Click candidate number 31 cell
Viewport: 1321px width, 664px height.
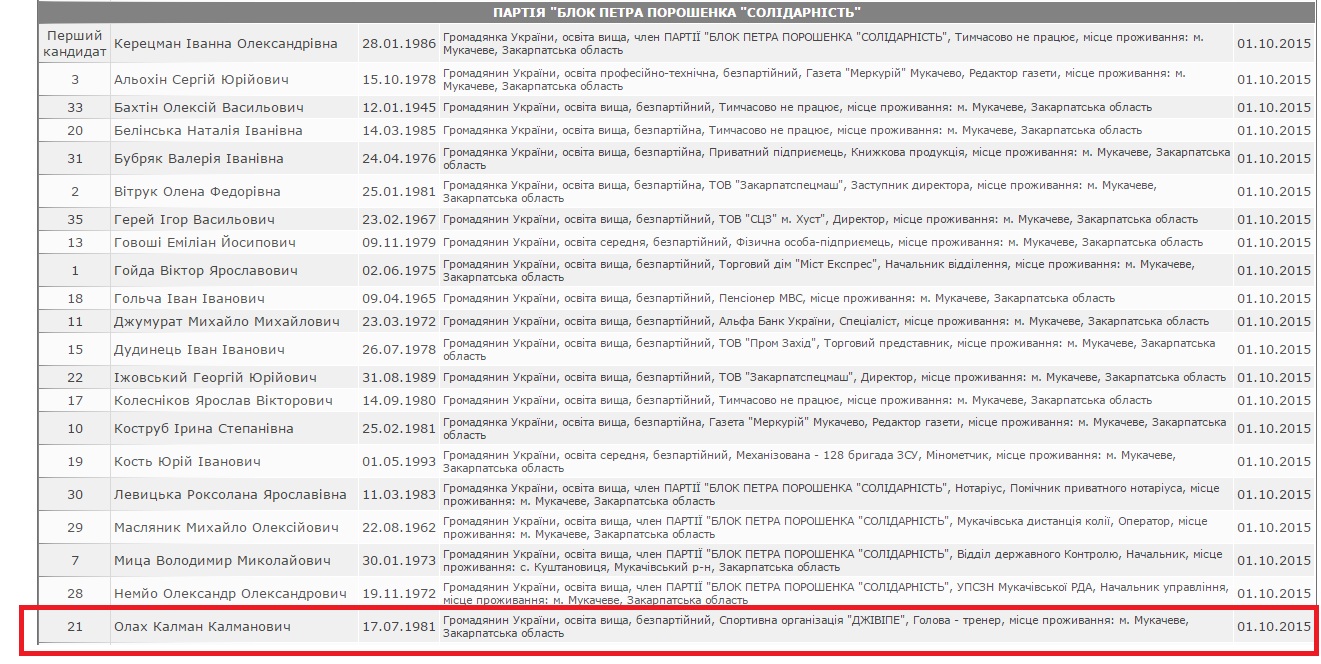[75, 158]
